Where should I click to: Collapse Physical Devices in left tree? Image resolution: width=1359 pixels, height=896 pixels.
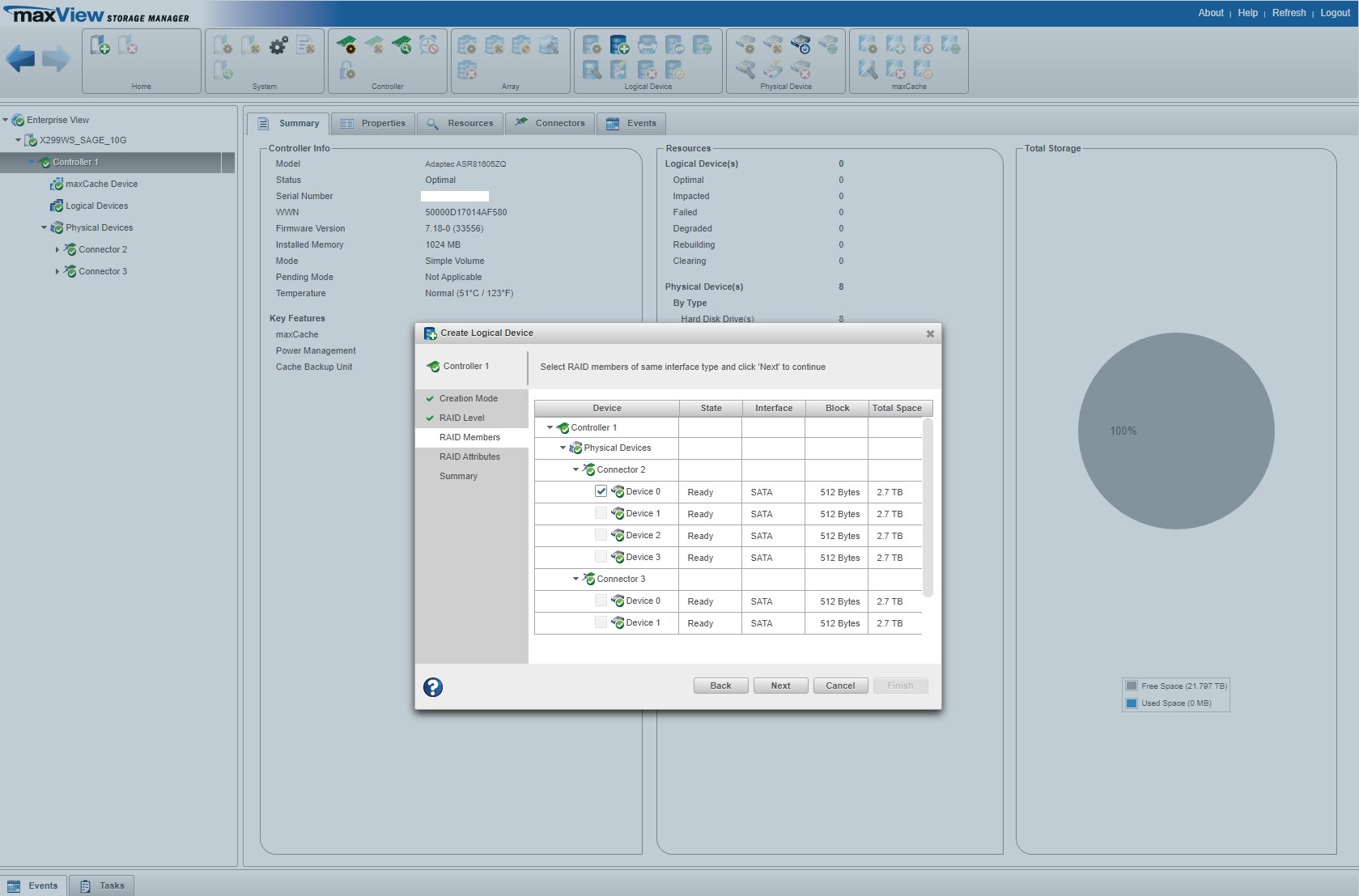click(x=45, y=227)
